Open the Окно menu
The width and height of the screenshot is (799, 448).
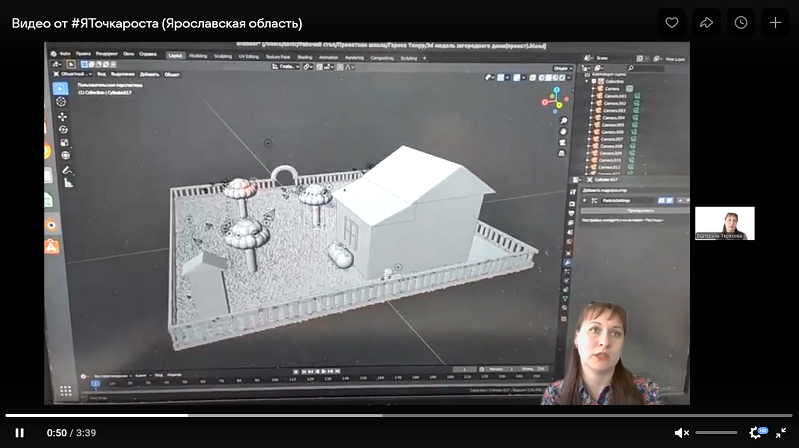128,54
